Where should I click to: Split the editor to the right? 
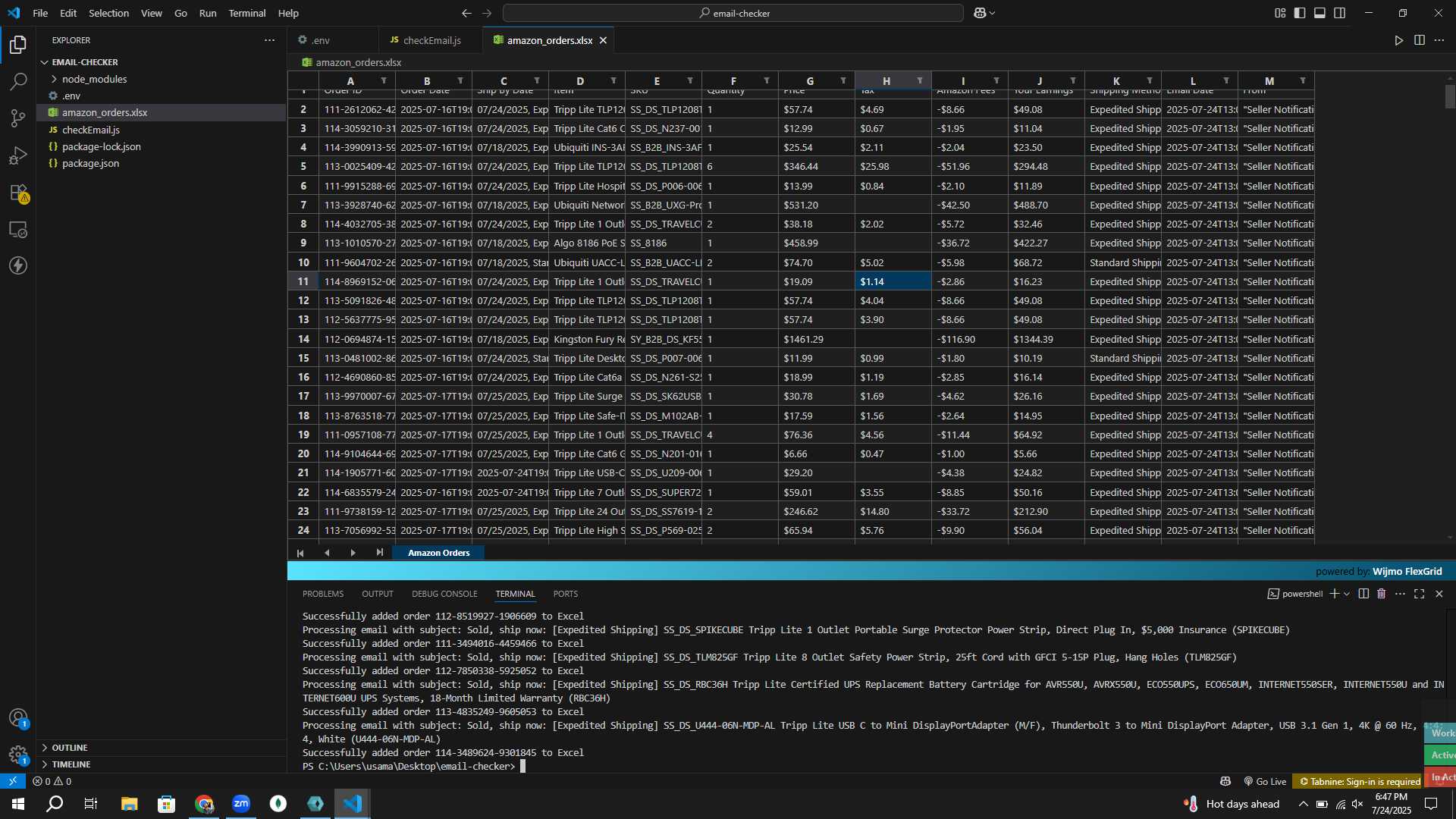1419,40
